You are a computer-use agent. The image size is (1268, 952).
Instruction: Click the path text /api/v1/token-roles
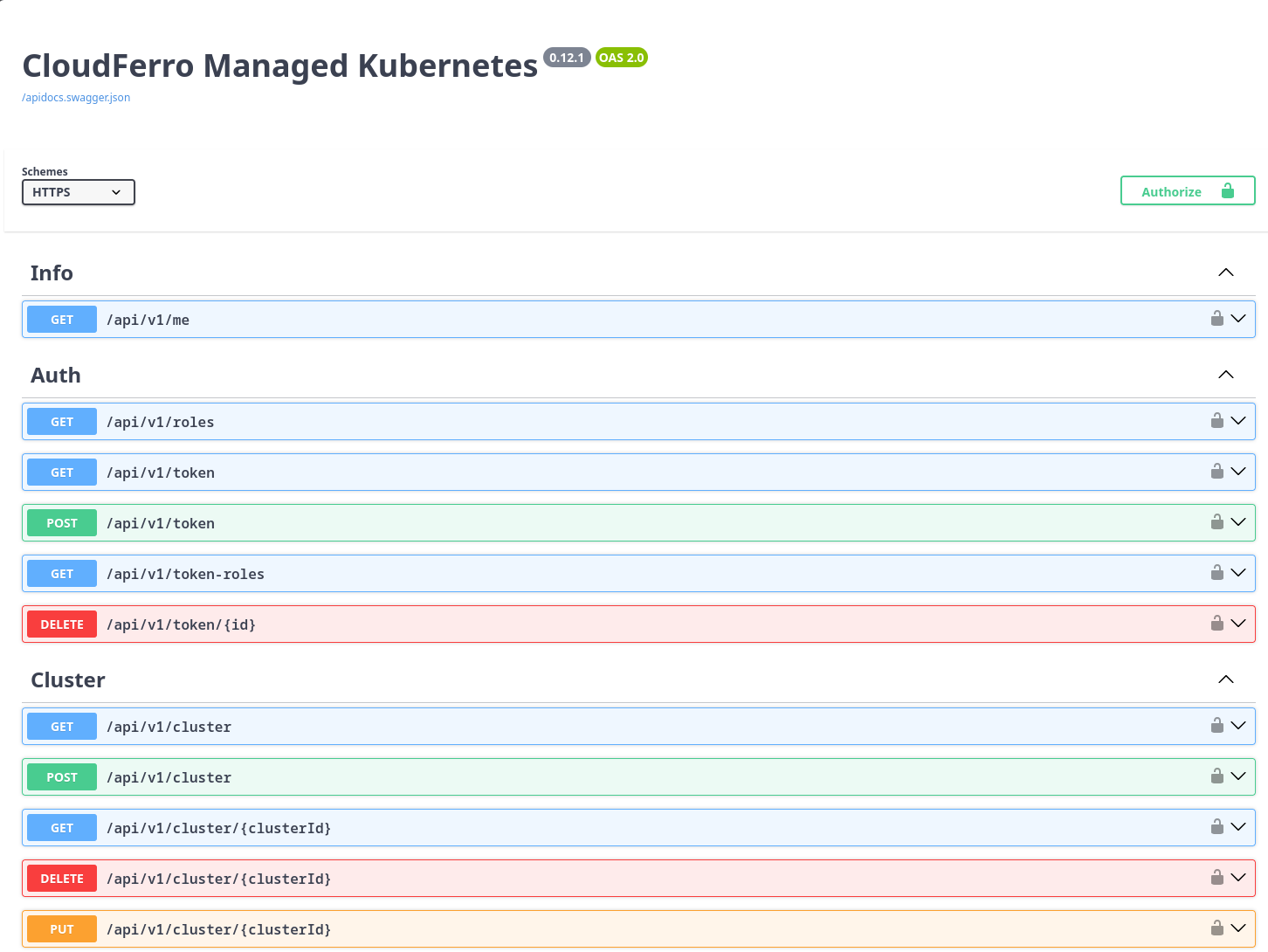tap(185, 575)
